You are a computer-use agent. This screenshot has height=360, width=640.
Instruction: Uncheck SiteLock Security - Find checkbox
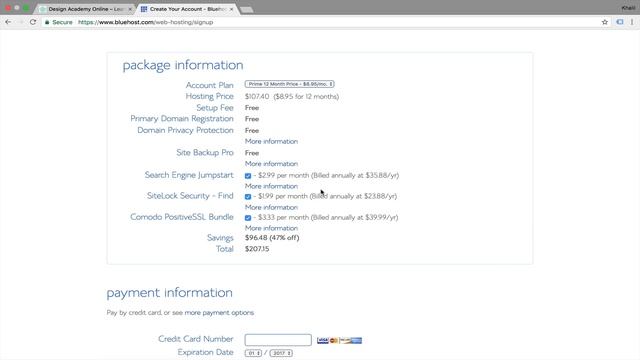(x=248, y=197)
